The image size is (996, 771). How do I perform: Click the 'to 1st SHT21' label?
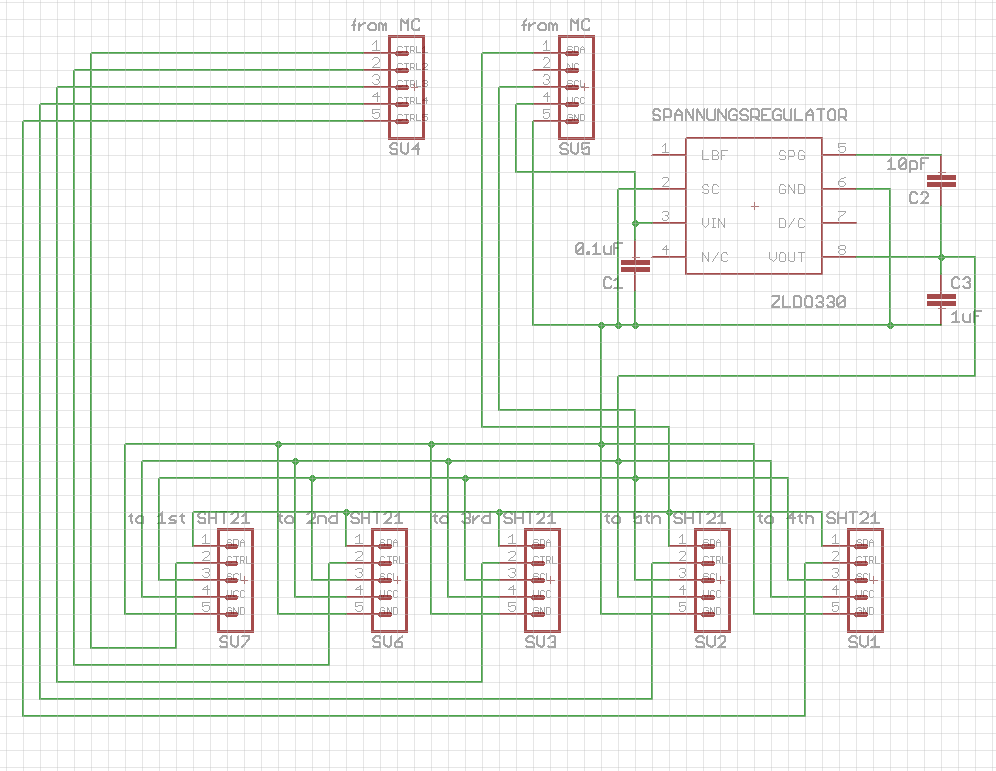(x=189, y=519)
